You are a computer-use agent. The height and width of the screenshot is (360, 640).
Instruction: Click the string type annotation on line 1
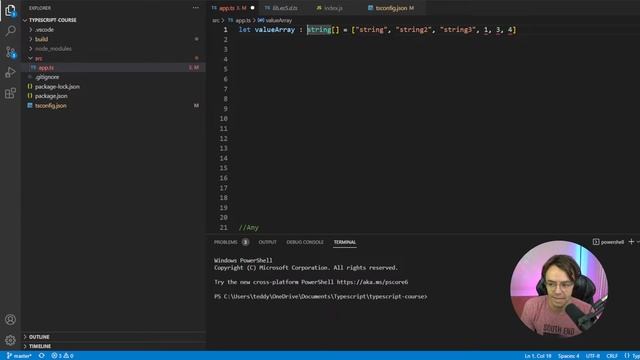319,30
